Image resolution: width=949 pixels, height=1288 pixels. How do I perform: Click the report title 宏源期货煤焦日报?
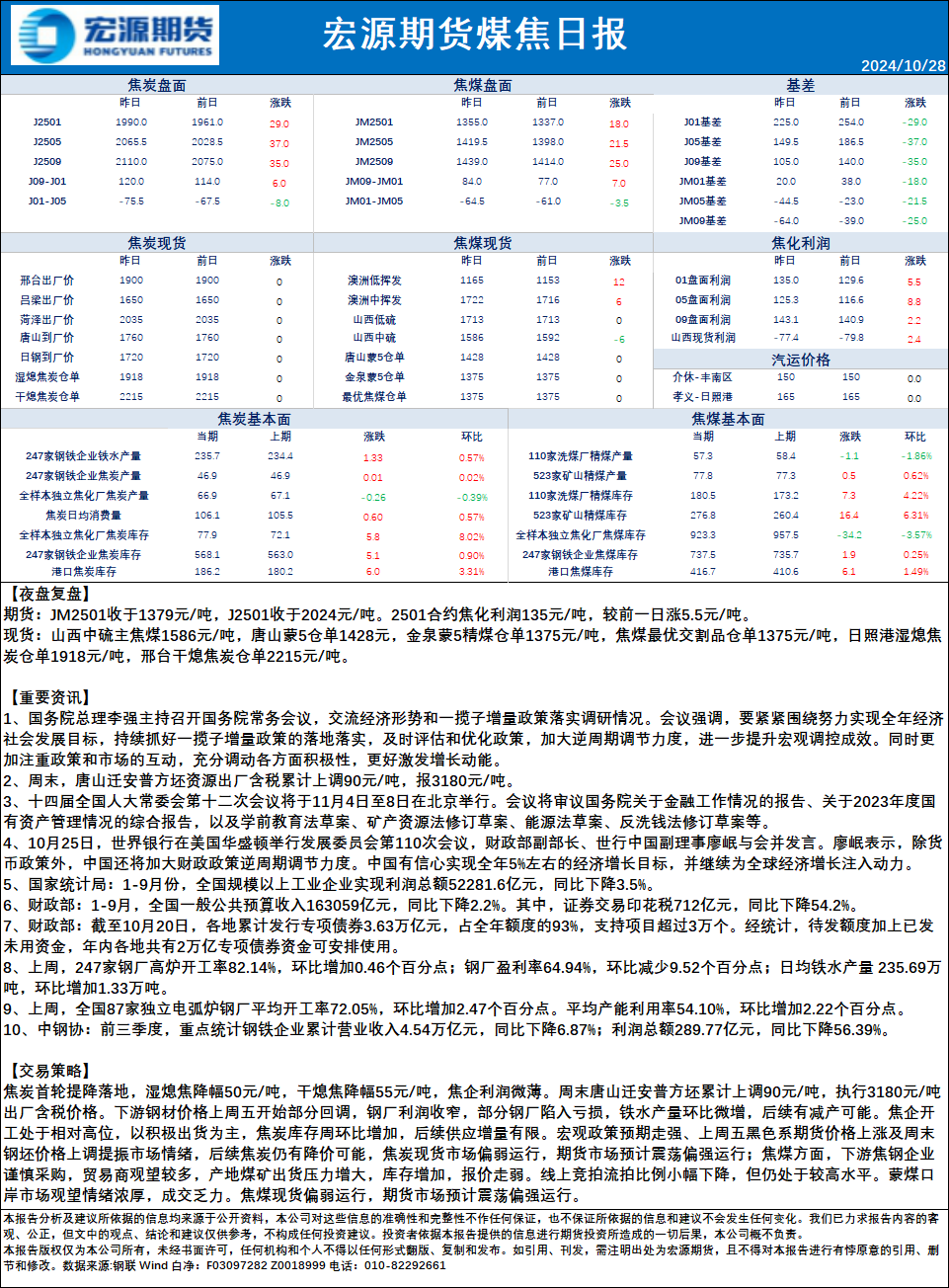coord(475,35)
